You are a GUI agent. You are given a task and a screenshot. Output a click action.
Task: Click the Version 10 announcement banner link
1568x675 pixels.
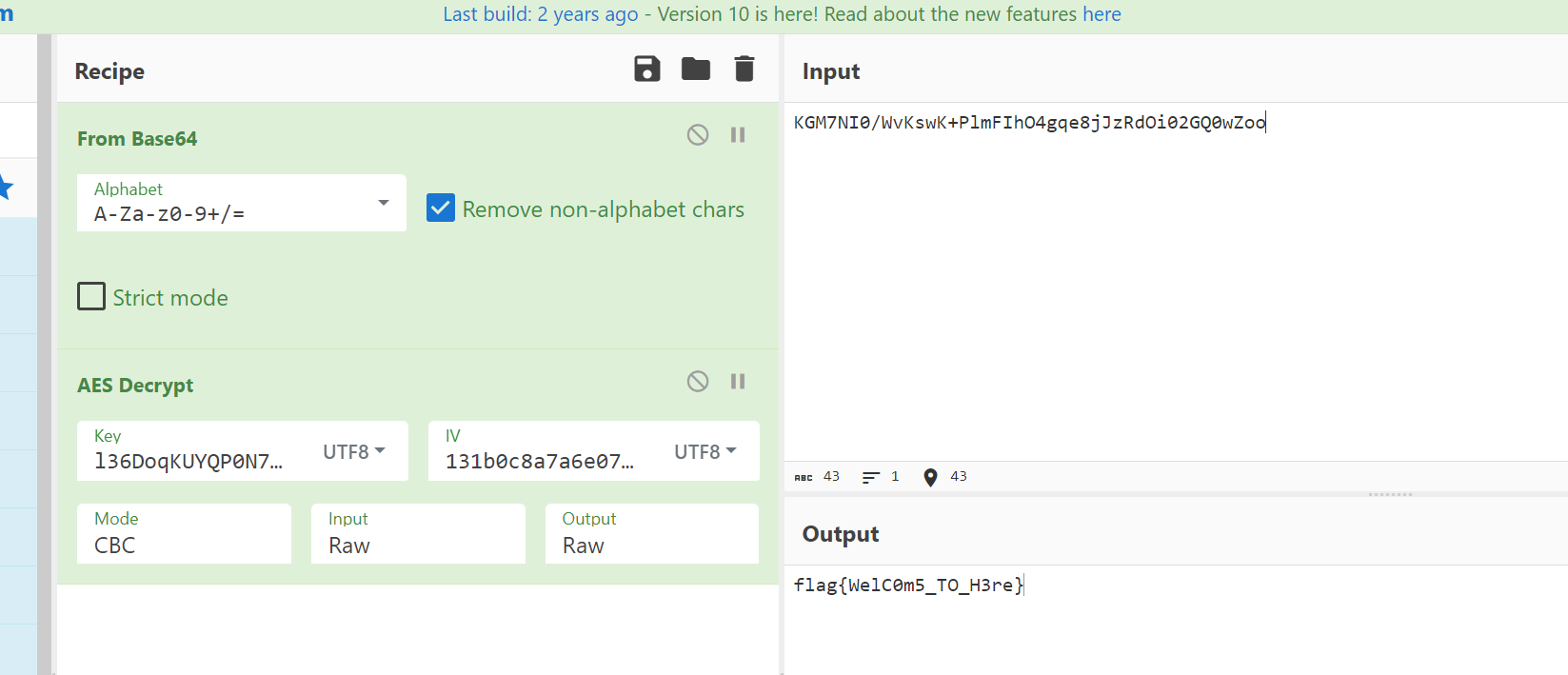pos(782,14)
